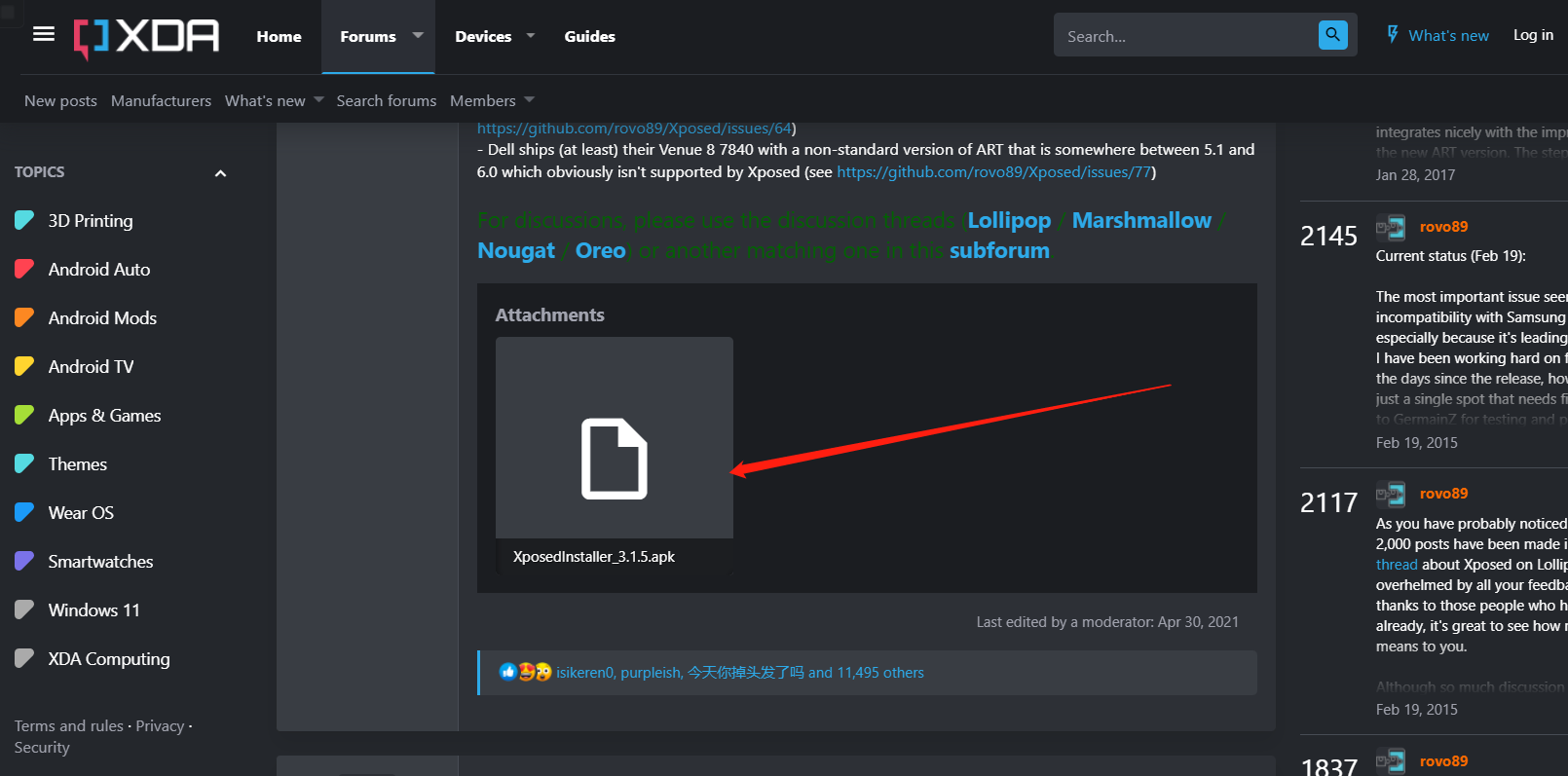Click rovo89 username in post 2145
Viewport: 1568px width, 776px height.
[1443, 226]
